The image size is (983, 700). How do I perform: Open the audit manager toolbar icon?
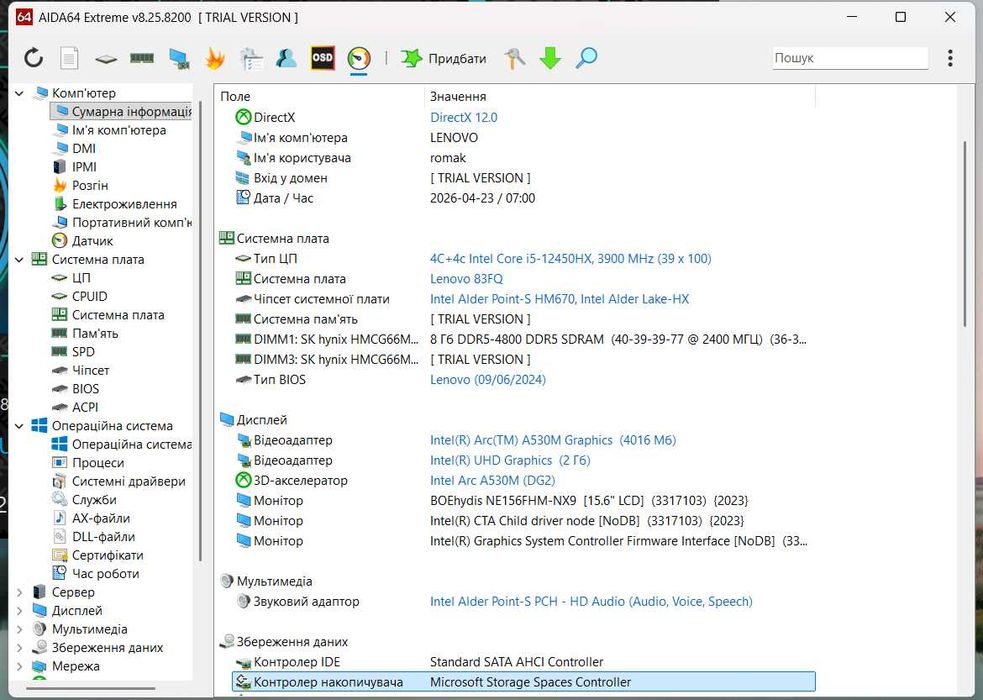click(251, 59)
